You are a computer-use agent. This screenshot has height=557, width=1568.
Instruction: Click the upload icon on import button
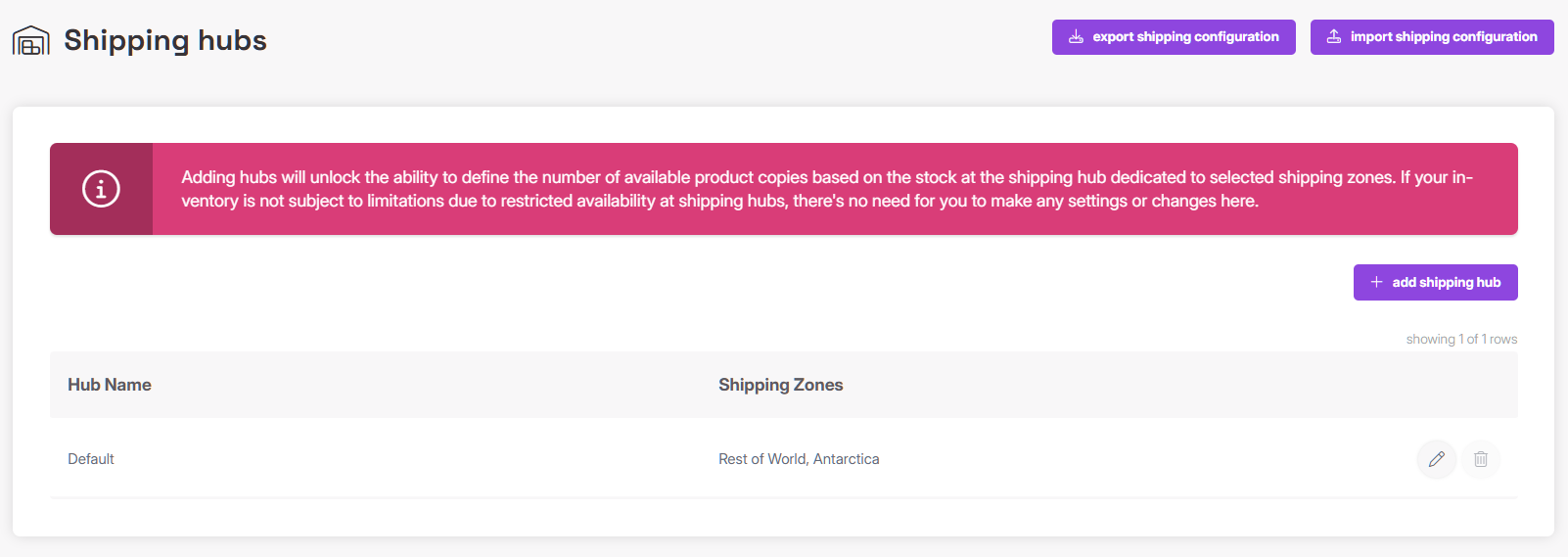pyautogui.click(x=1334, y=37)
